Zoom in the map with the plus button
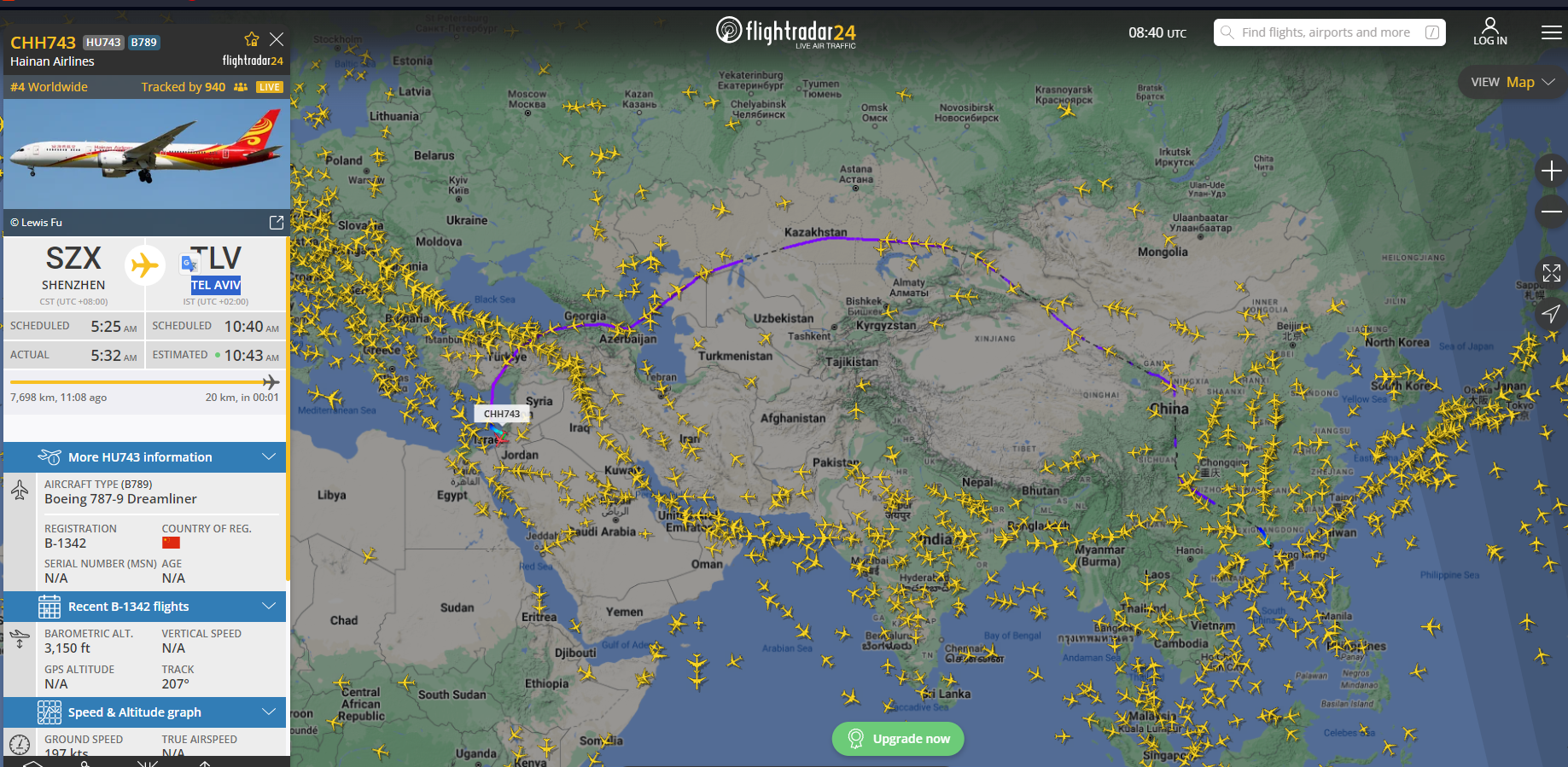The height and width of the screenshot is (767, 1568). (x=1551, y=171)
